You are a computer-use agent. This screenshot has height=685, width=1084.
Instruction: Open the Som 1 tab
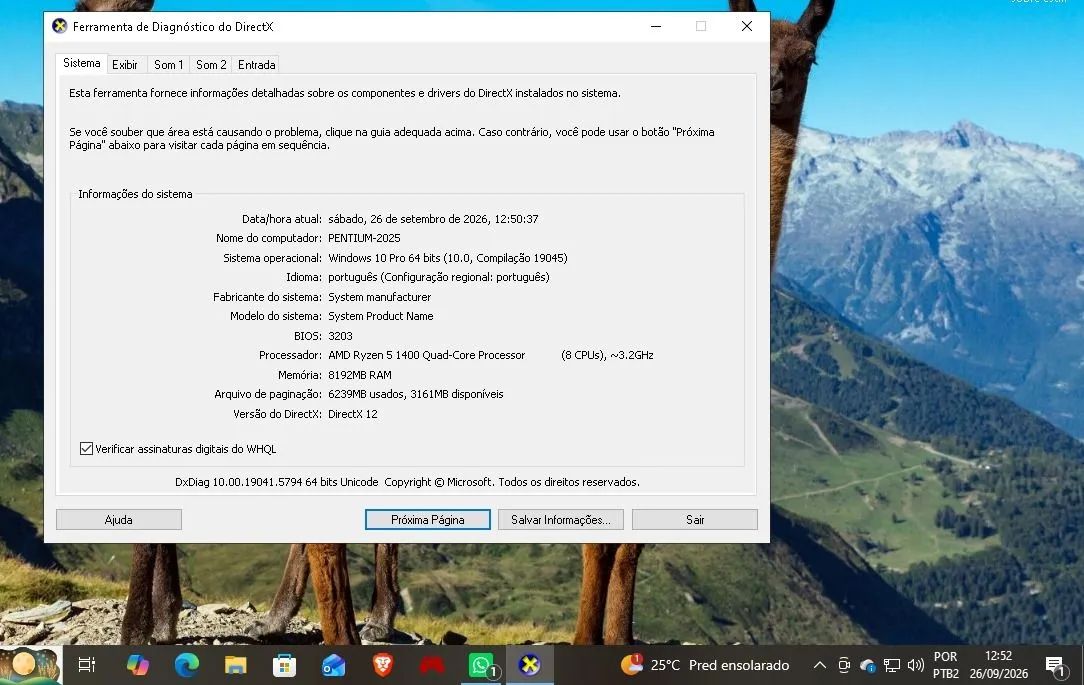(169, 64)
